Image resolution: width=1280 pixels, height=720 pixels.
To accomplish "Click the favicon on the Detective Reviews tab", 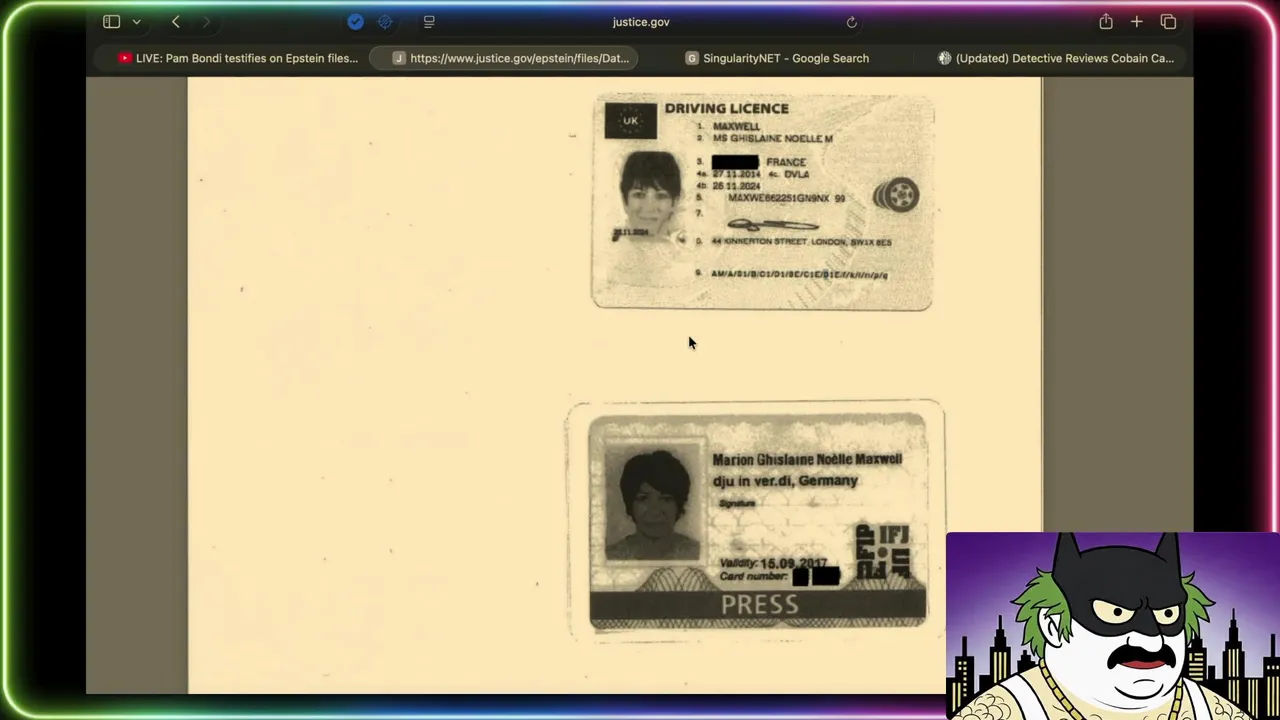I will point(944,58).
